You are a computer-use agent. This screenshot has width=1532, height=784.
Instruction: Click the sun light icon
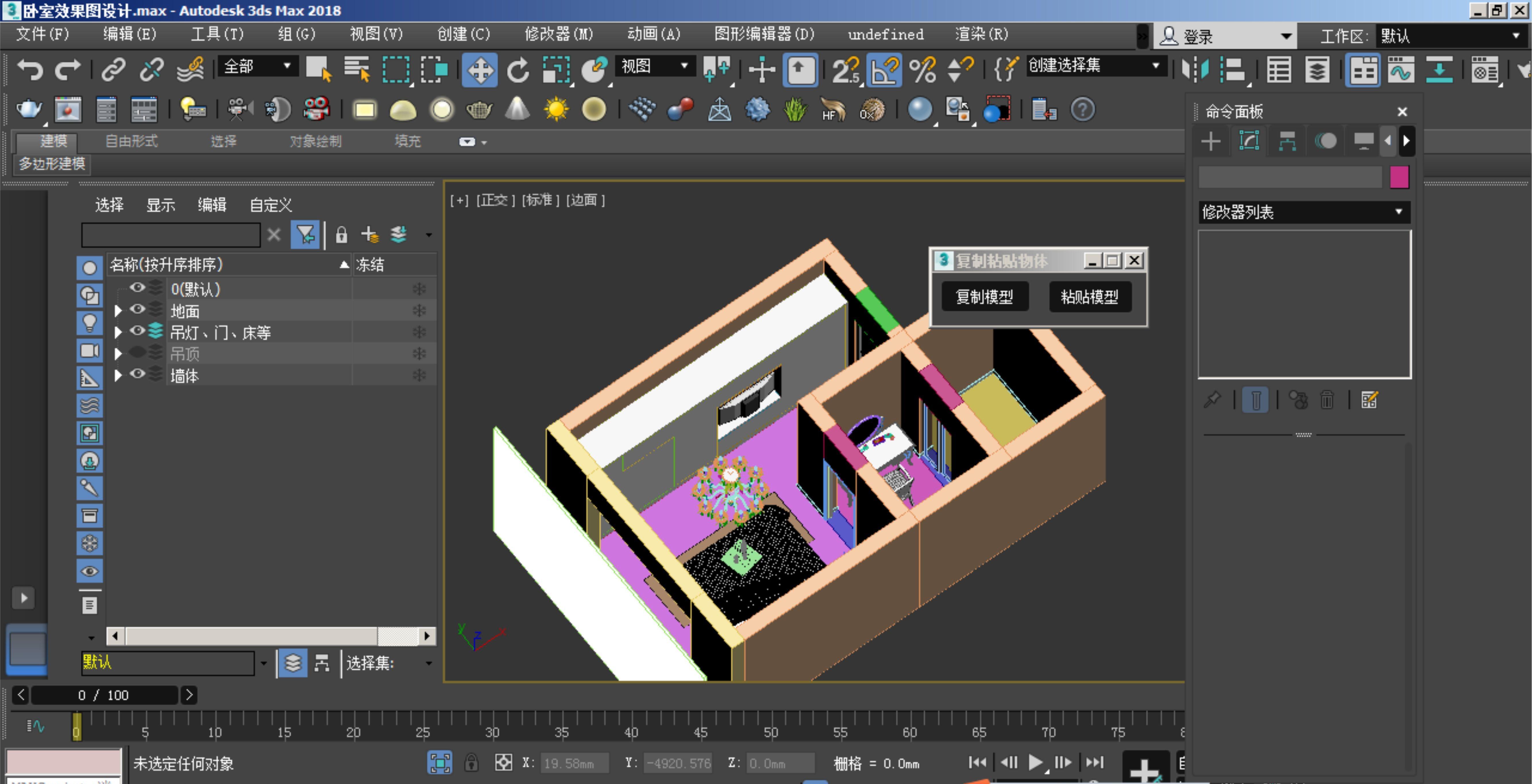[556, 109]
